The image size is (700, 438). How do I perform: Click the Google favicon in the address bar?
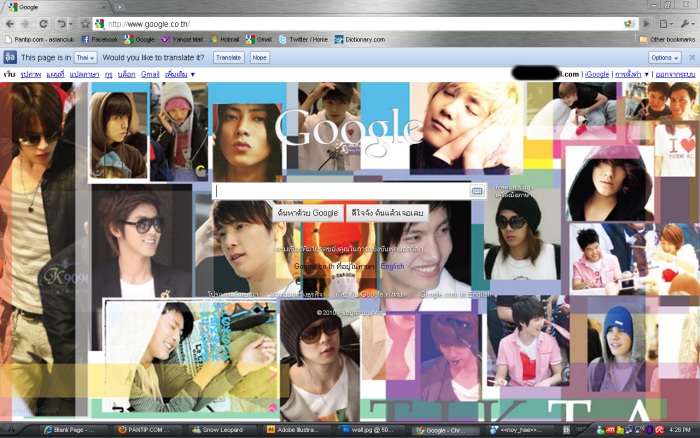tap(100, 24)
